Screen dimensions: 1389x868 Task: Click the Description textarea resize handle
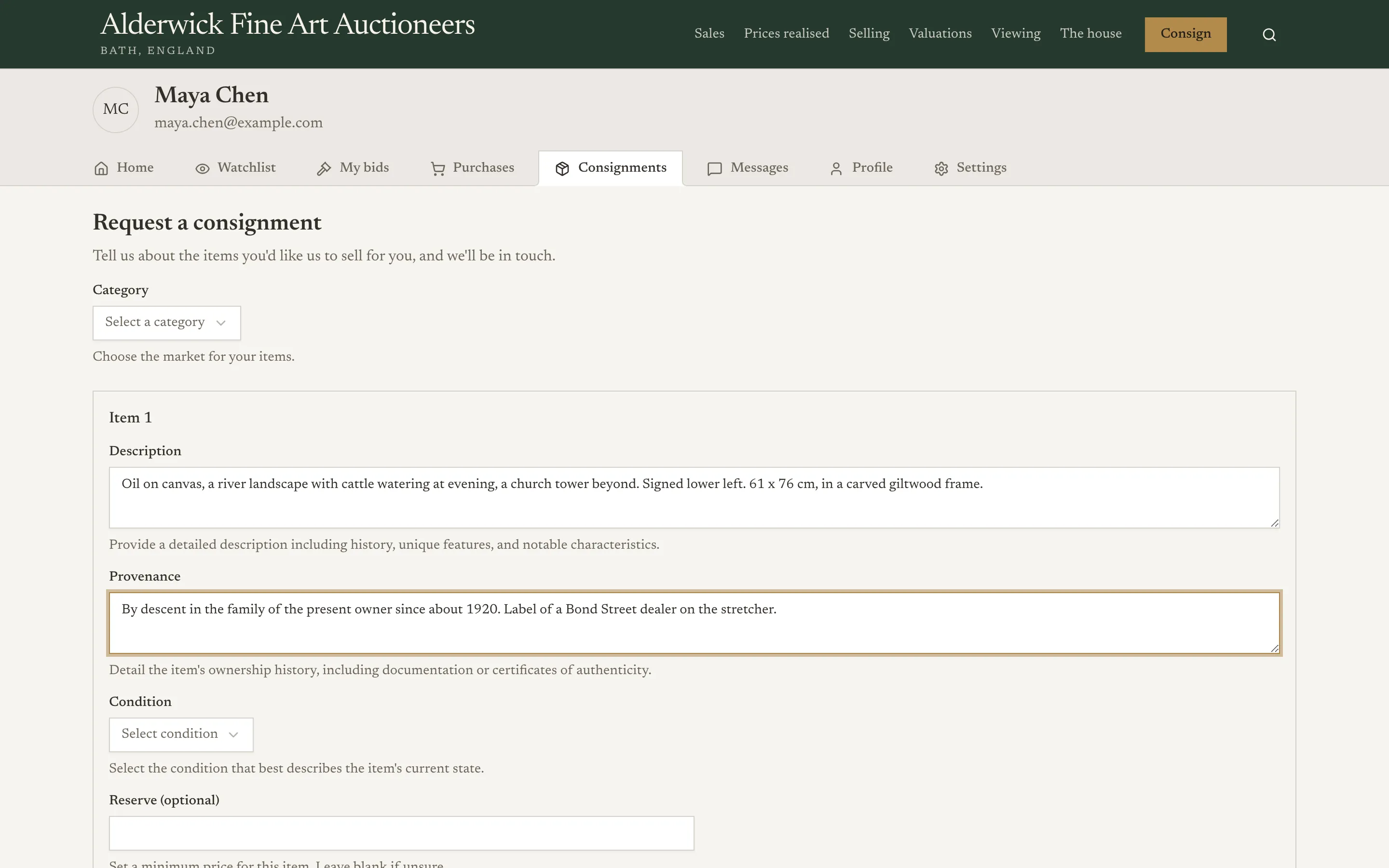coord(1274,522)
